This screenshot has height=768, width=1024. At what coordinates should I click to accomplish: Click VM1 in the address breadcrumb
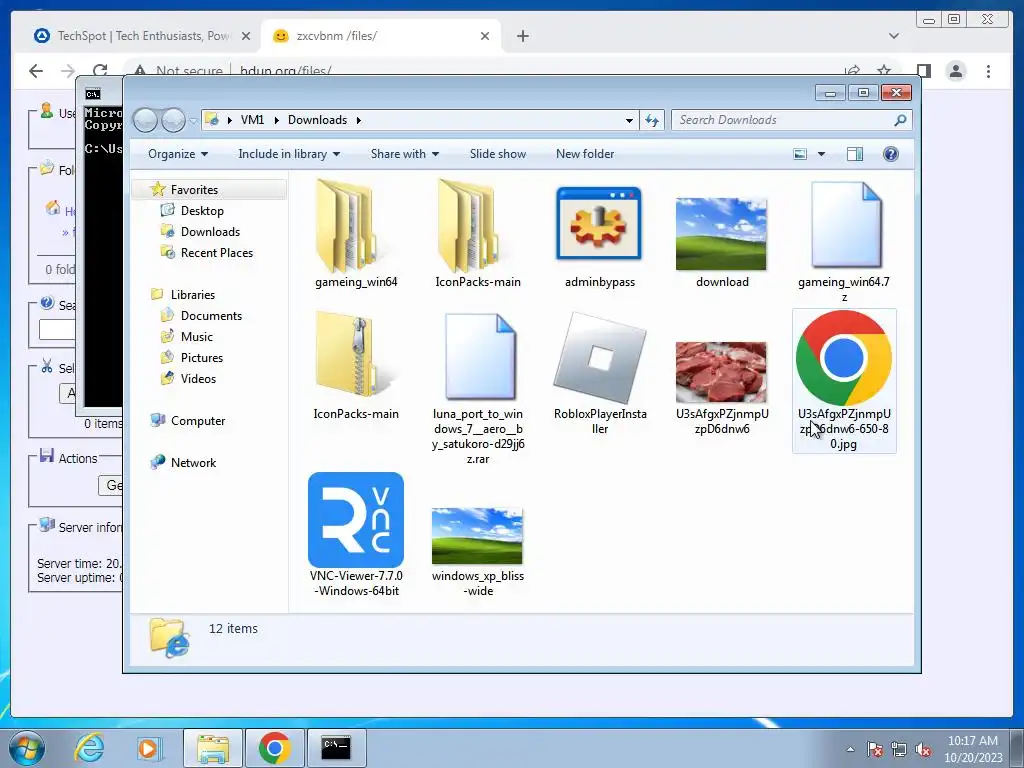click(x=252, y=120)
